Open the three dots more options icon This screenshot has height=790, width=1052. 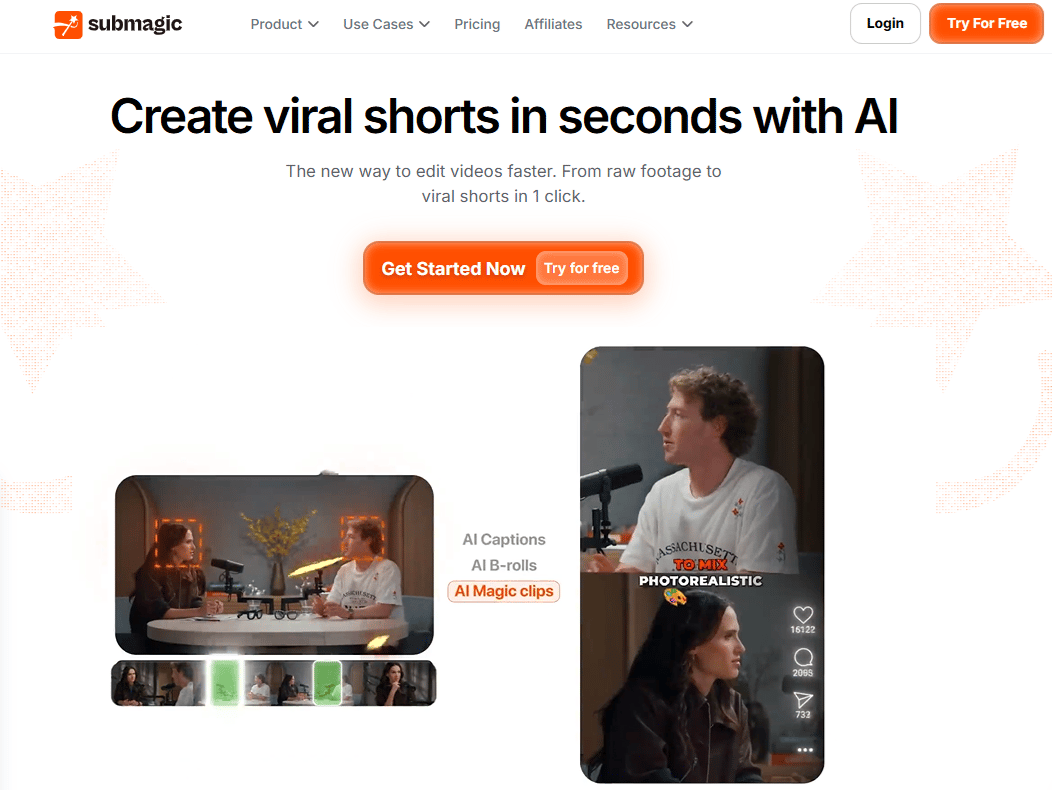(x=805, y=750)
